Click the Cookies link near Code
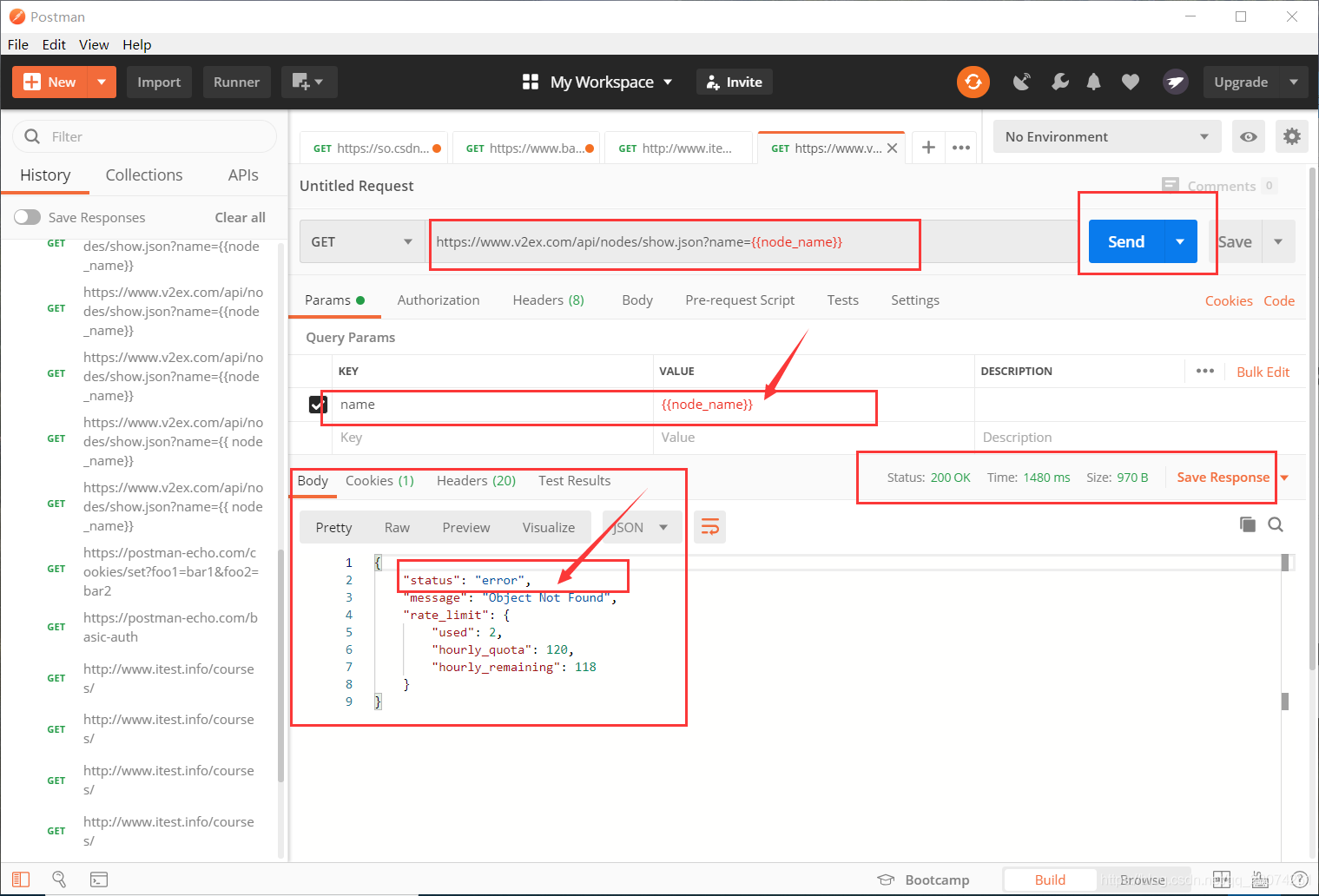The image size is (1319, 896). (x=1229, y=300)
